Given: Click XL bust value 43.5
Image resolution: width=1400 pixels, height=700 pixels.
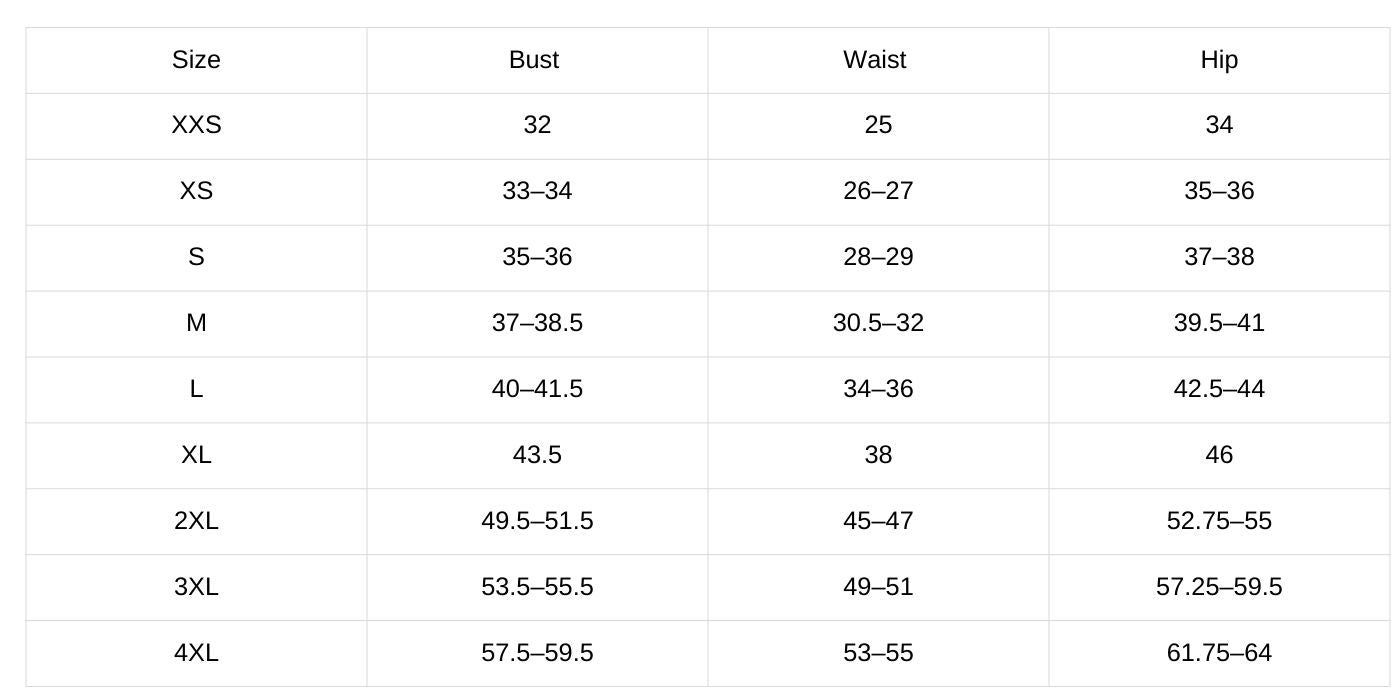Looking at the screenshot, I should pyautogui.click(x=537, y=455).
